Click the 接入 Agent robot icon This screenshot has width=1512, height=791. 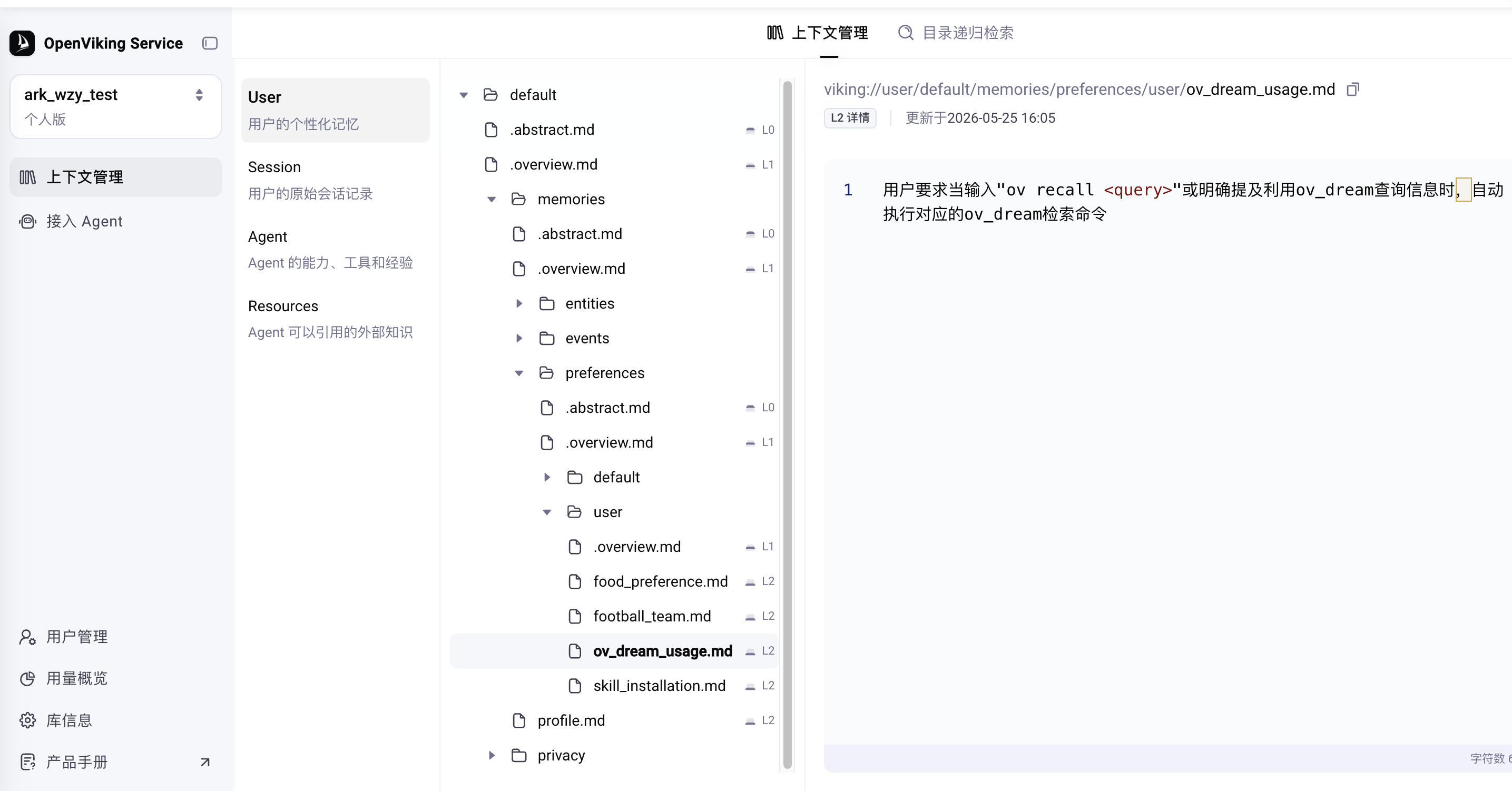(27, 221)
